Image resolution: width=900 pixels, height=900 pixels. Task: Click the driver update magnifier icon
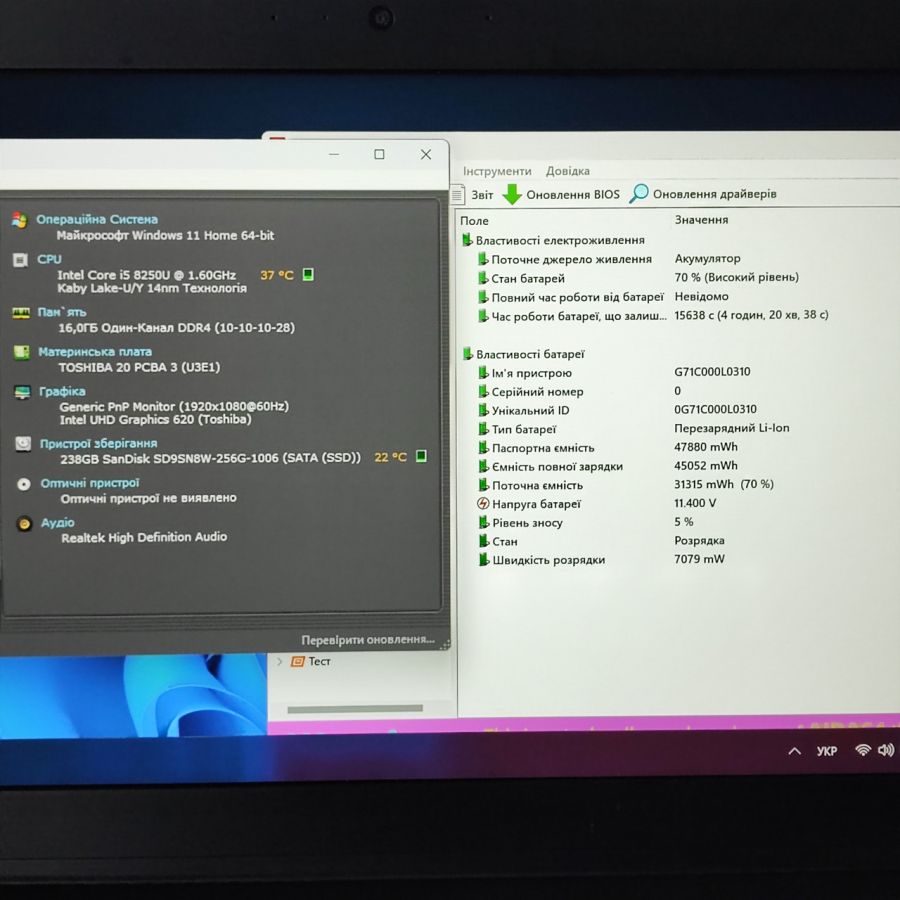(639, 193)
